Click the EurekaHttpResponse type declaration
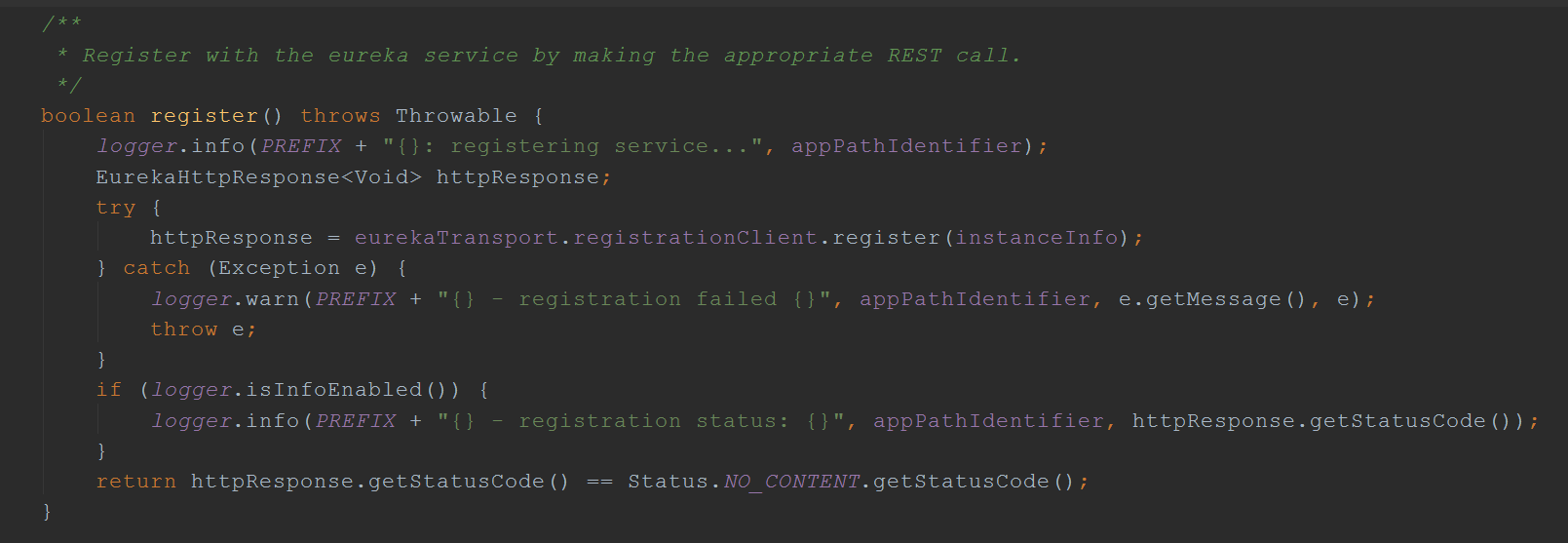1568x543 pixels. point(258,177)
